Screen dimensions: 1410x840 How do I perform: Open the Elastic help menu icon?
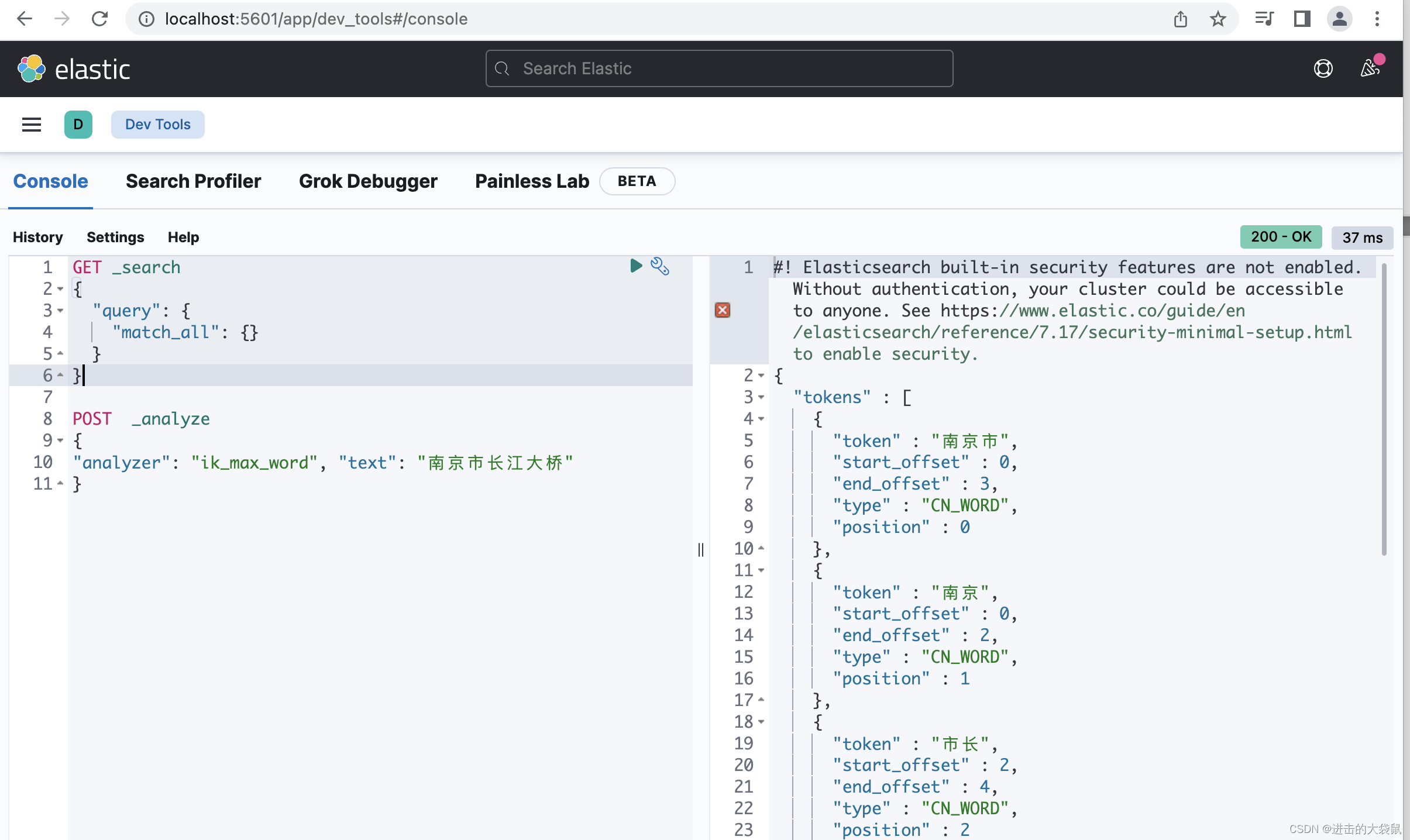pyautogui.click(x=1323, y=69)
